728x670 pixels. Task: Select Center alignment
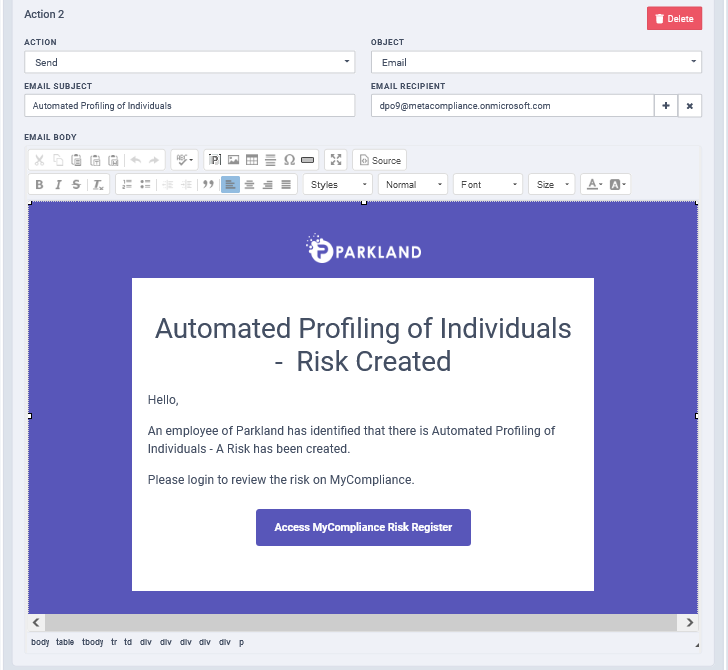click(249, 185)
